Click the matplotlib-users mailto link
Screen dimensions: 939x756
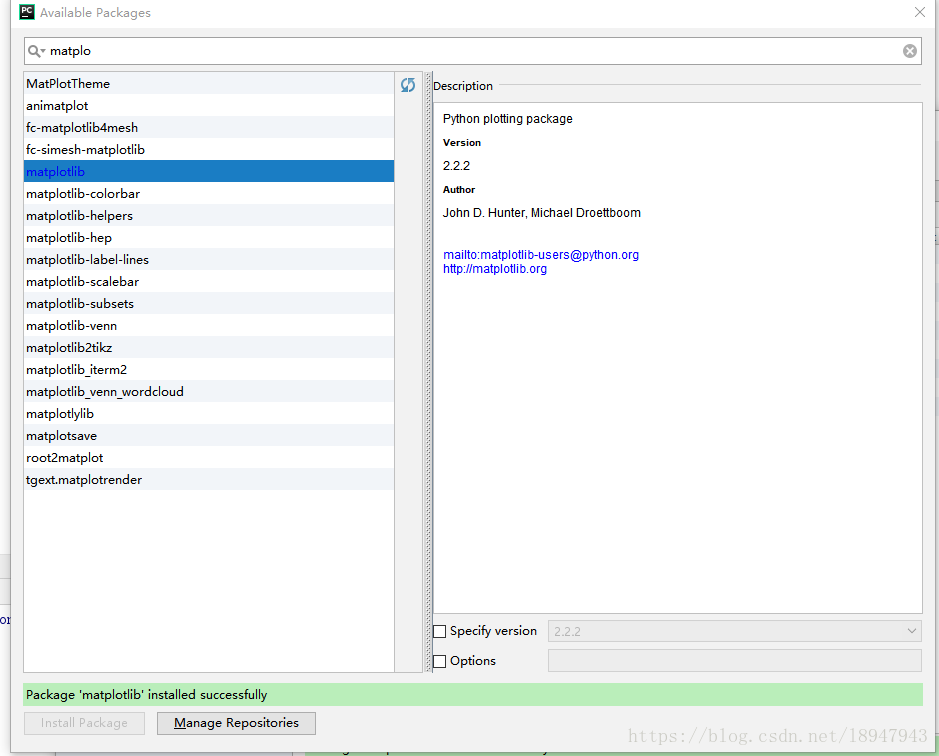[x=540, y=255]
